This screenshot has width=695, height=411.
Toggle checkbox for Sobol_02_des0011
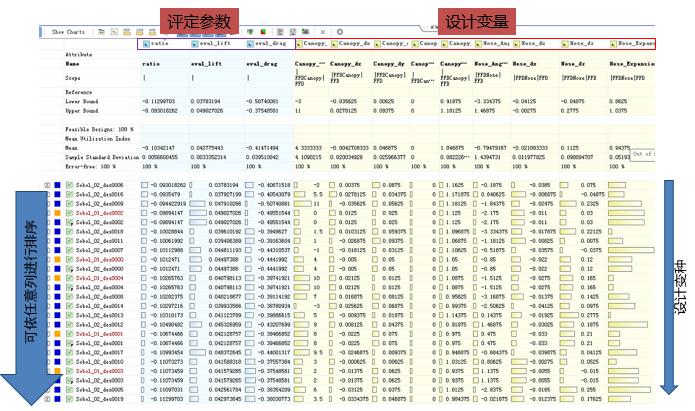[x=70, y=241]
